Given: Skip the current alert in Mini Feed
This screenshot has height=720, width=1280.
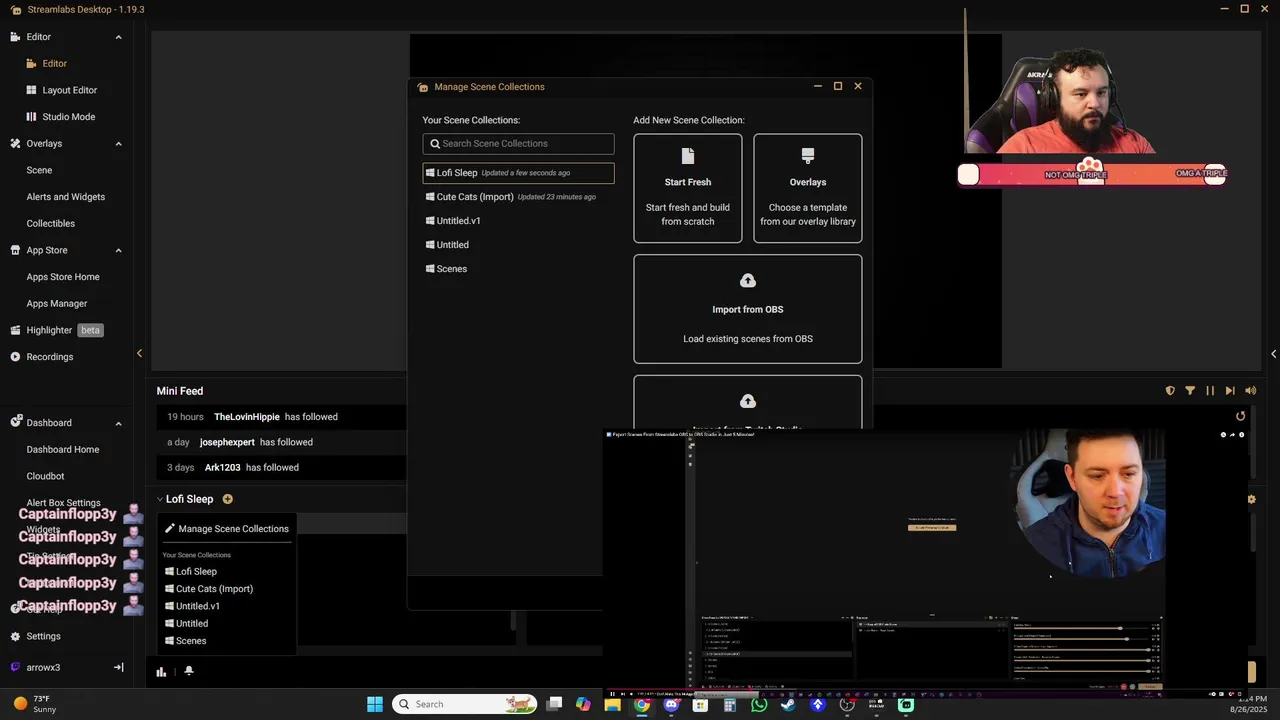Looking at the screenshot, I should [1230, 391].
